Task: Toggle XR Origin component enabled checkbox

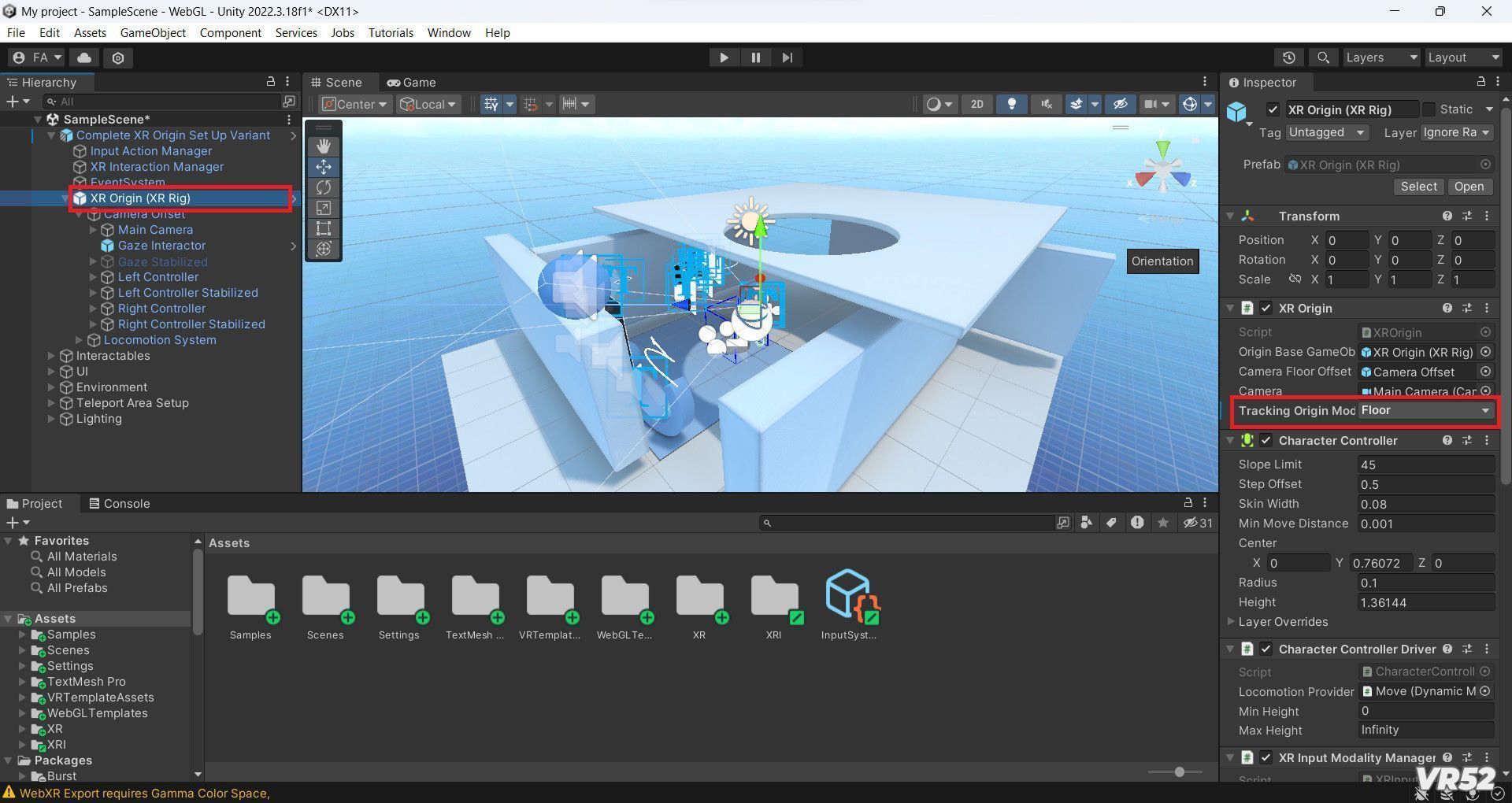Action: [1266, 308]
